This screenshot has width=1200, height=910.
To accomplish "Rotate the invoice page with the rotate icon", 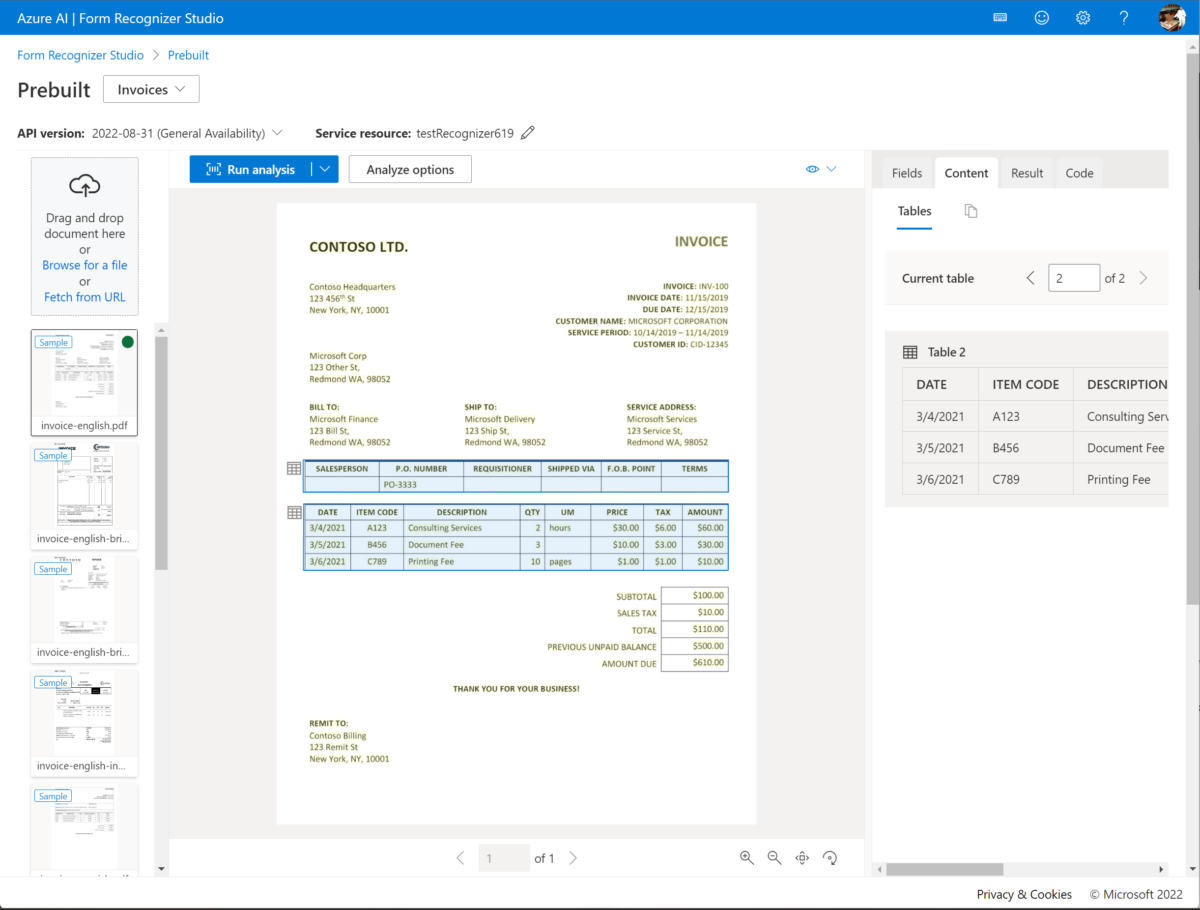I will click(828, 857).
